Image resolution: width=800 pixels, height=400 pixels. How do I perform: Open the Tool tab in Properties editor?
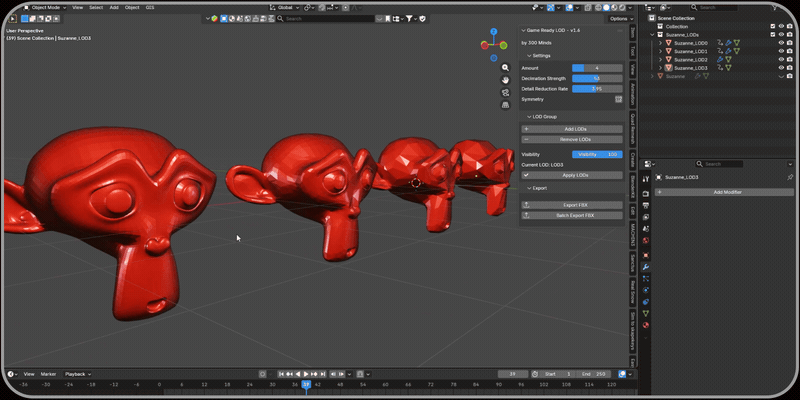[645, 179]
